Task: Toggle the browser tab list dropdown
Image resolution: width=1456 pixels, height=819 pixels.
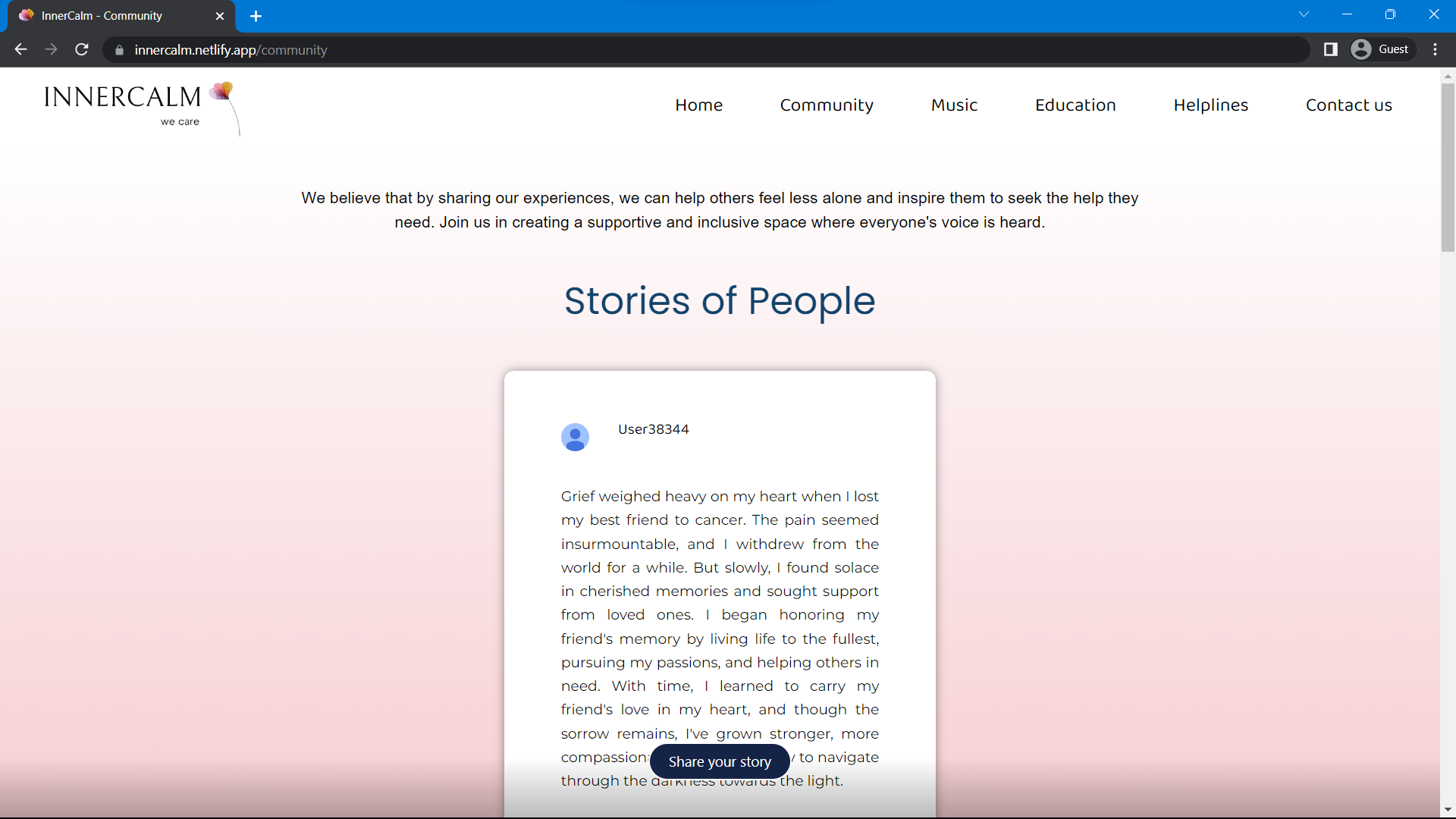Action: coord(1303,15)
